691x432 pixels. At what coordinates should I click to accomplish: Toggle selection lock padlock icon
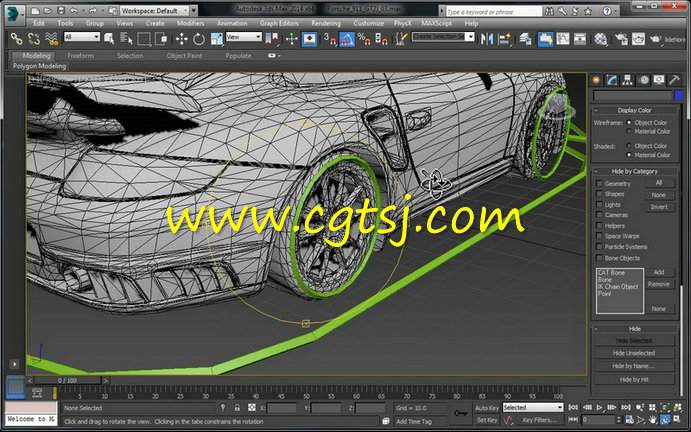point(237,408)
